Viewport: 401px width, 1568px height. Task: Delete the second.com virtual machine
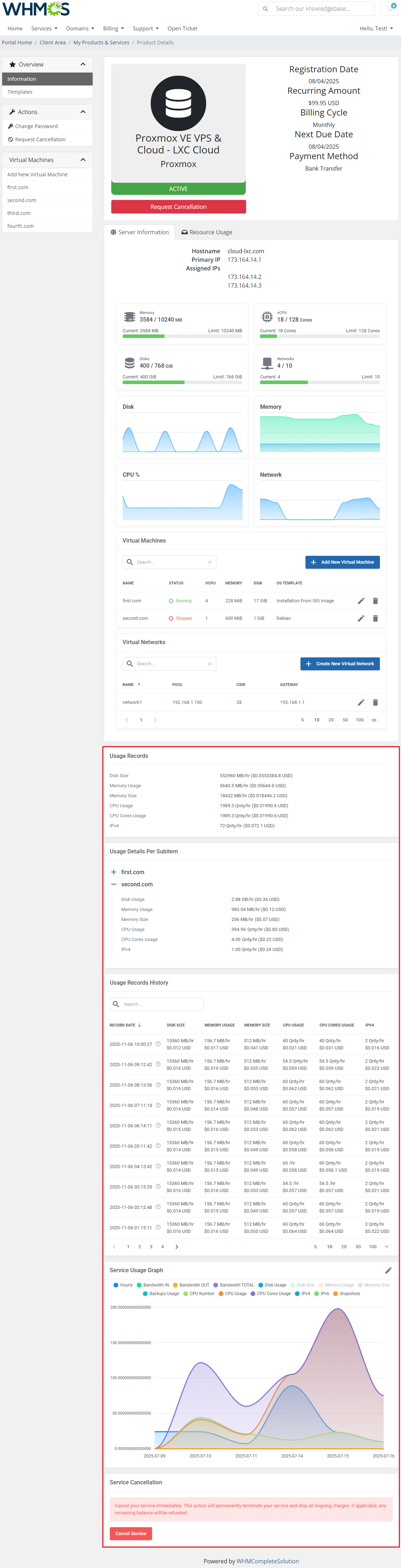(375, 618)
